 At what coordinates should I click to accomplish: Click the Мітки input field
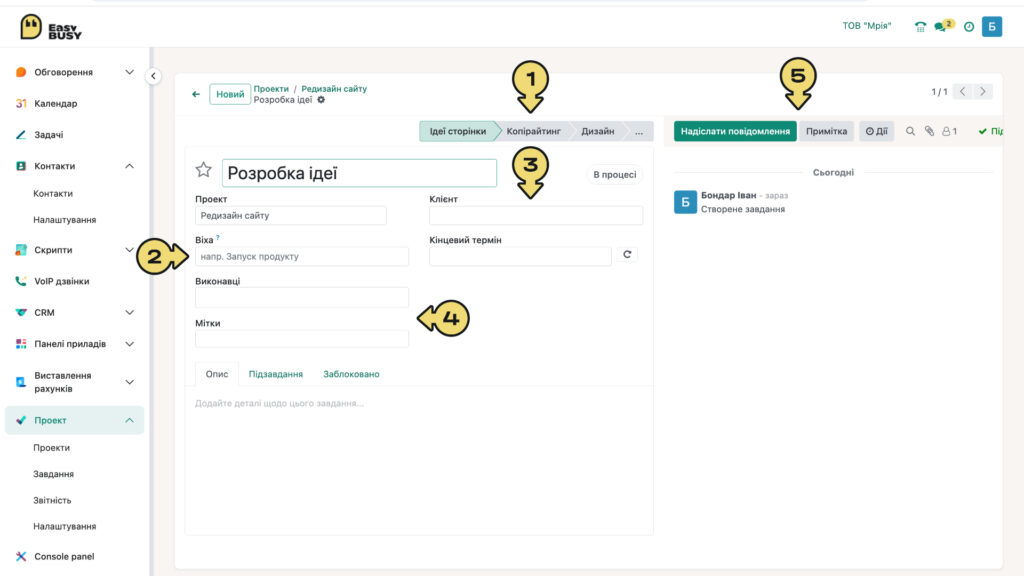click(302, 339)
